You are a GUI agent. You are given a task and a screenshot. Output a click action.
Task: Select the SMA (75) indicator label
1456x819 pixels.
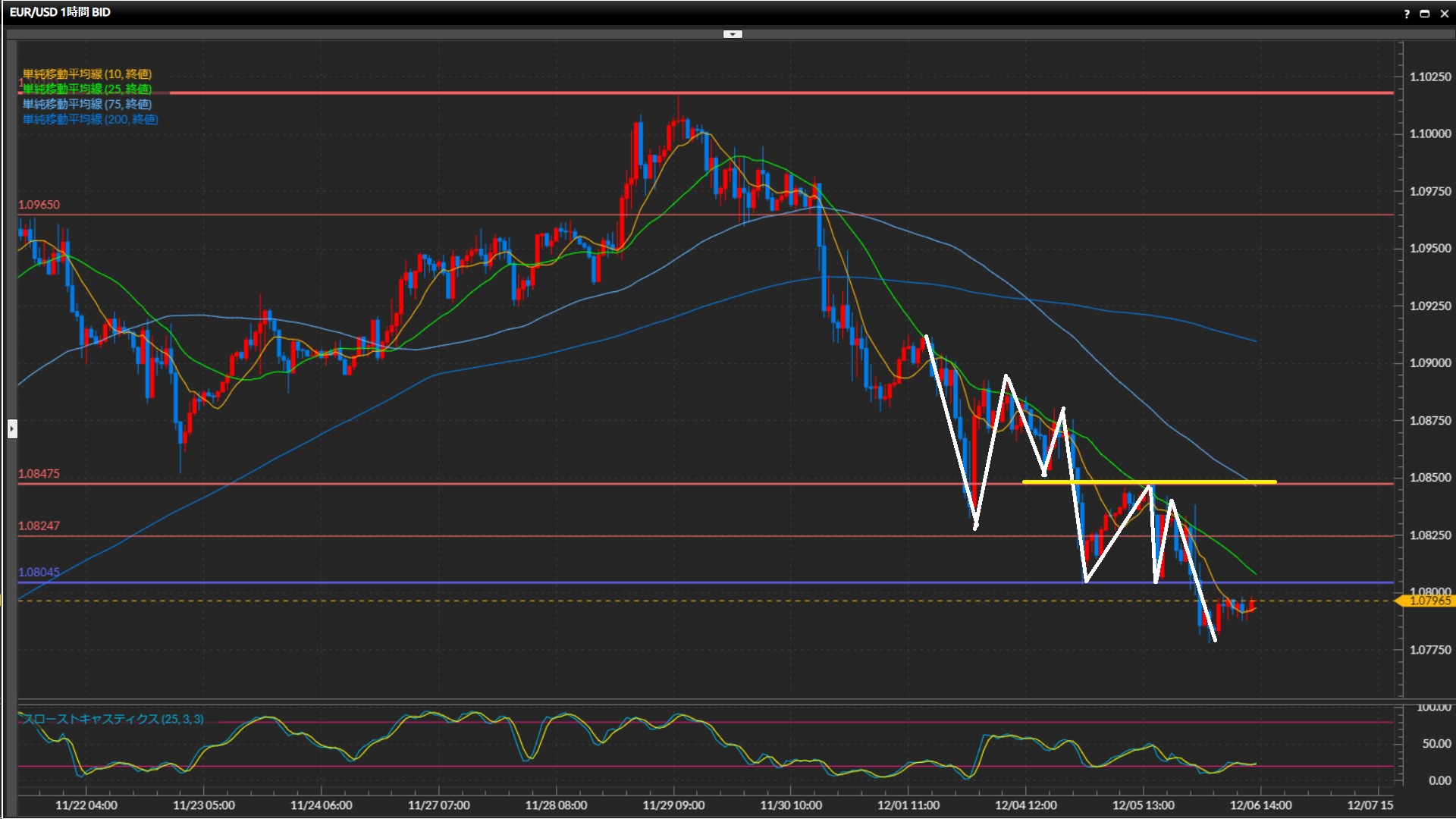tap(87, 104)
